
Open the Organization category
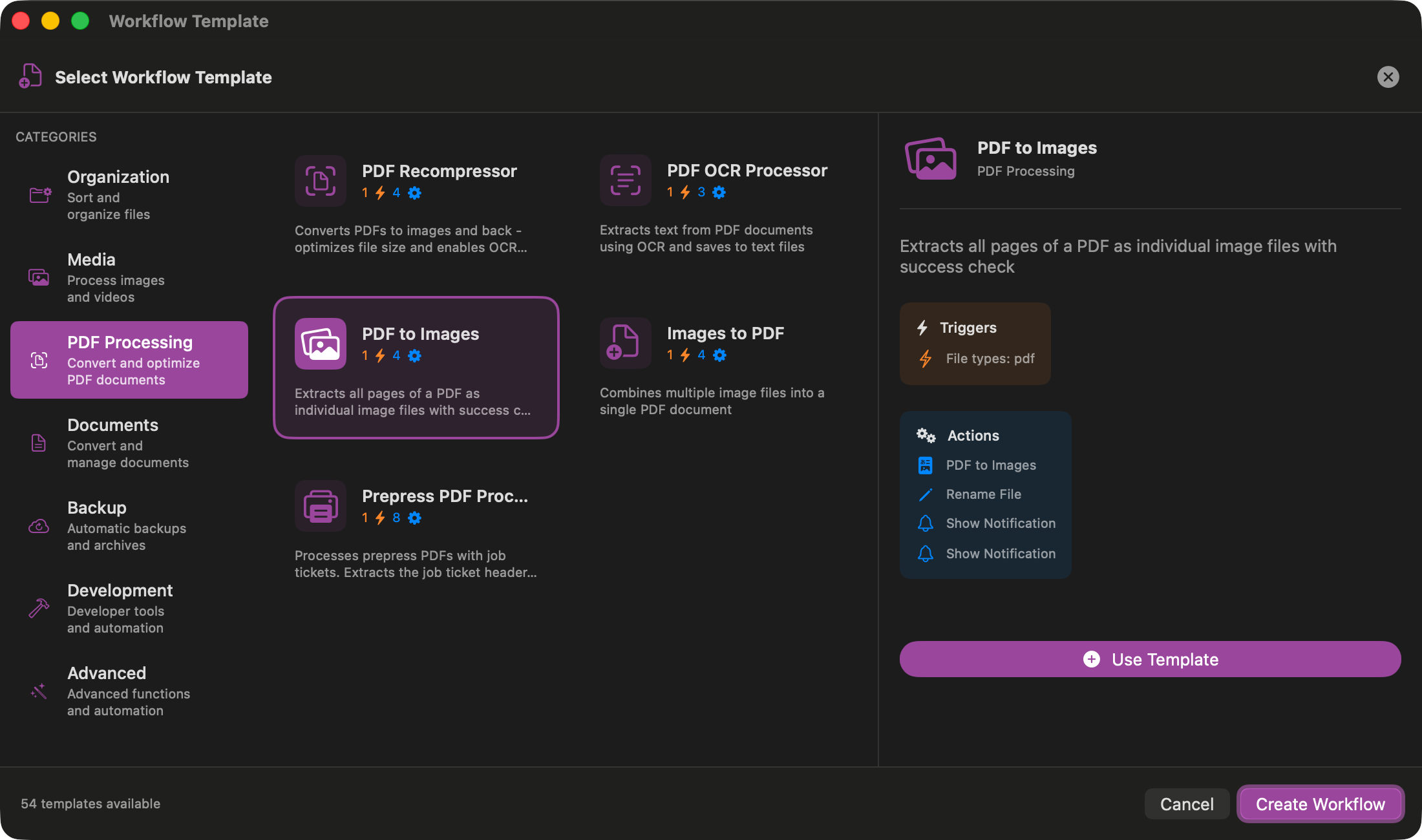coord(129,194)
